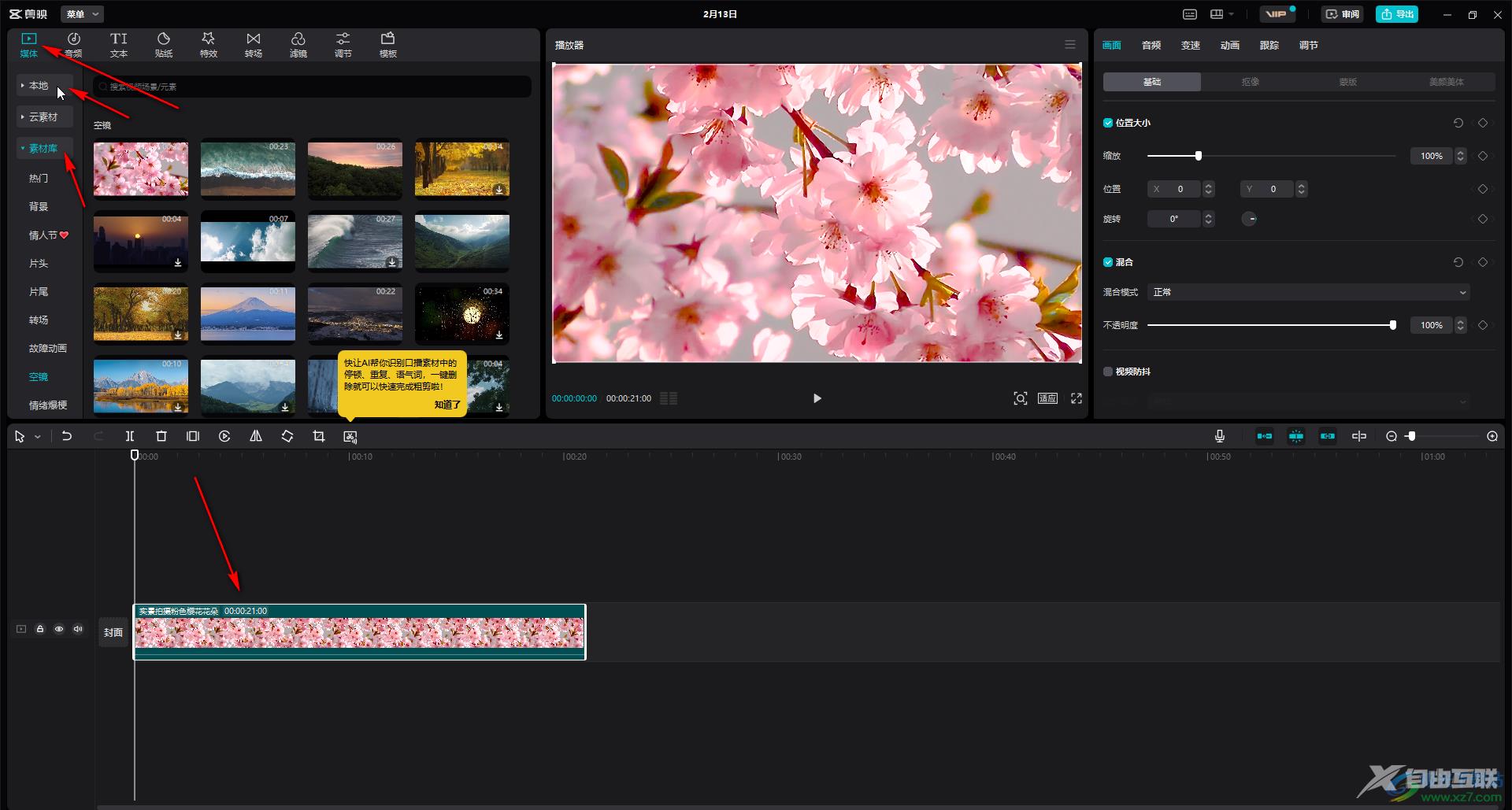Toggle clip linkage in timeline
The width and height of the screenshot is (1512, 810).
pyautogui.click(x=1328, y=436)
